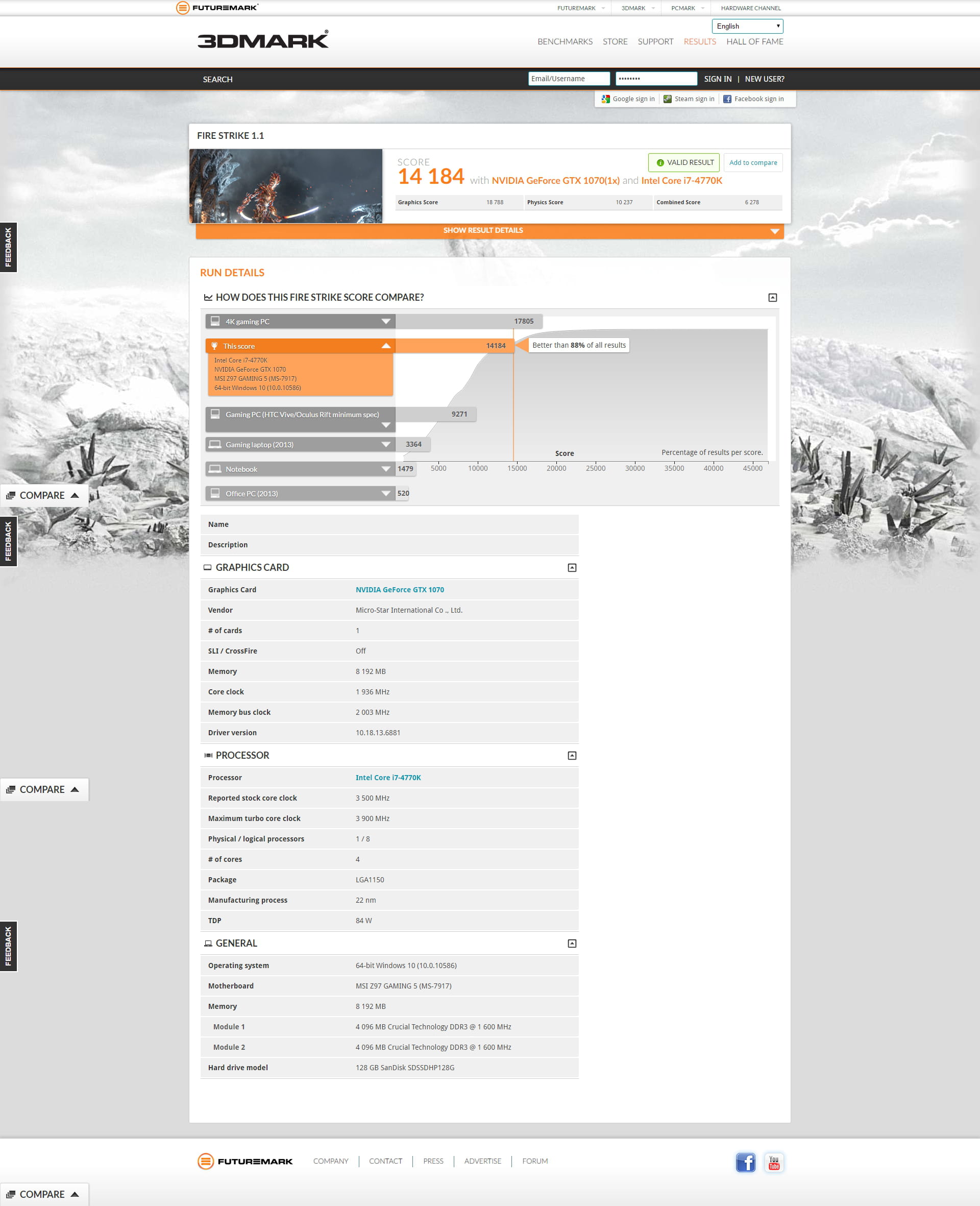The width and height of the screenshot is (980, 1206).
Task: Click the Fire Strike benchmark thumbnail
Action: (x=286, y=186)
